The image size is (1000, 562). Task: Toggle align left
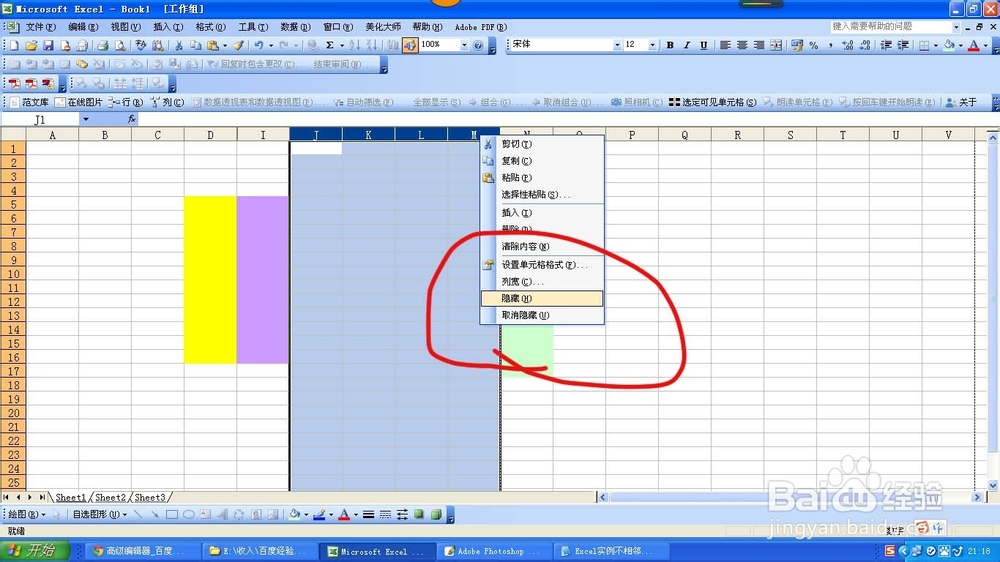click(725, 45)
